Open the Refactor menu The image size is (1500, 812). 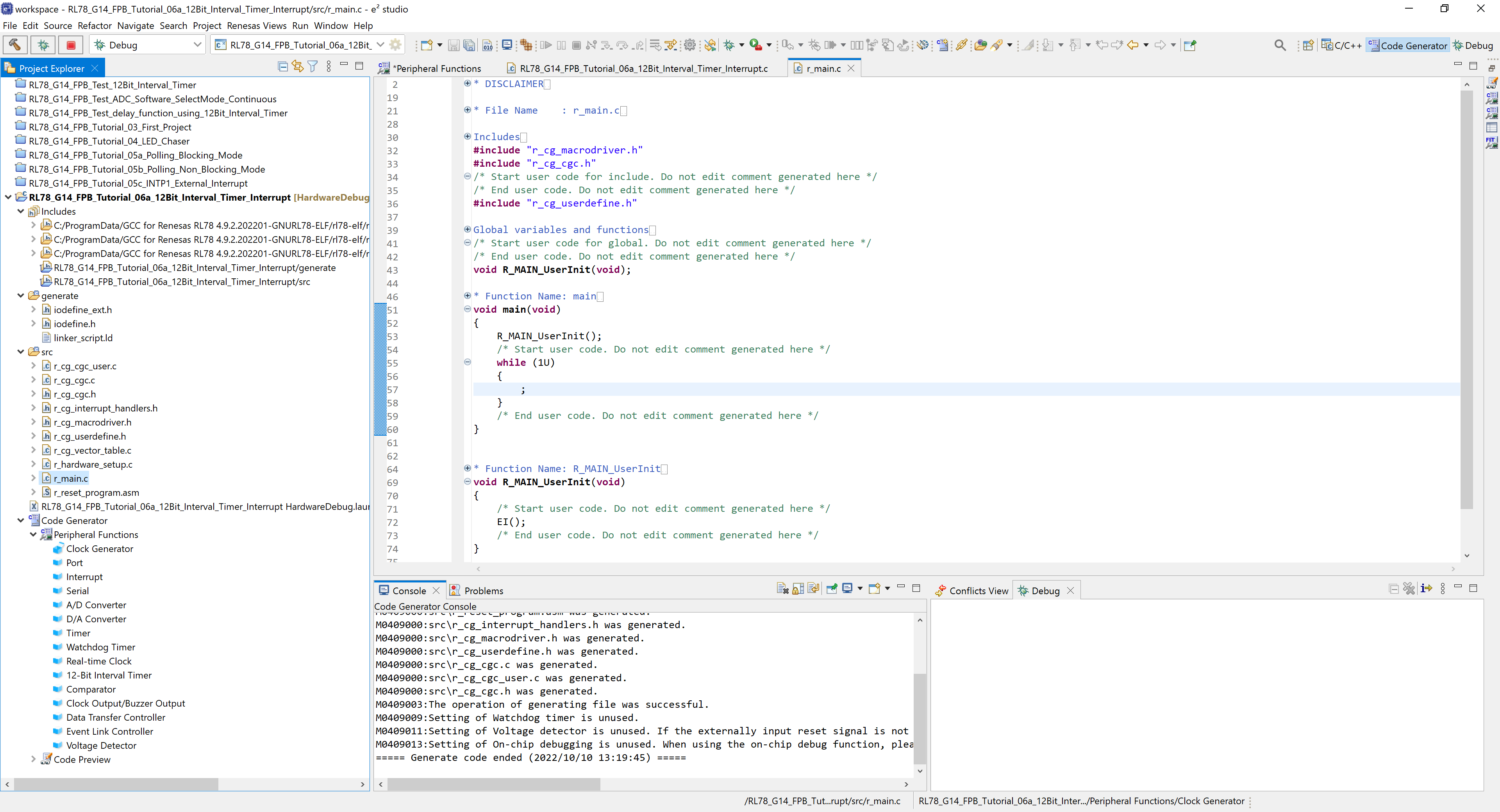pos(94,26)
